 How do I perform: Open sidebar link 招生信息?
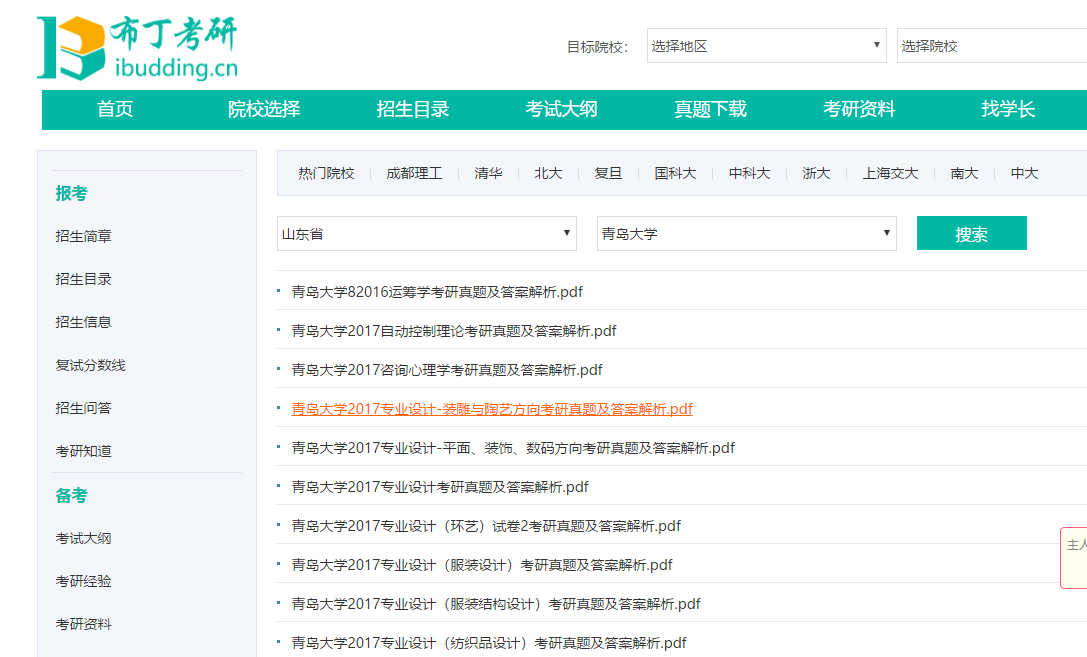point(84,322)
